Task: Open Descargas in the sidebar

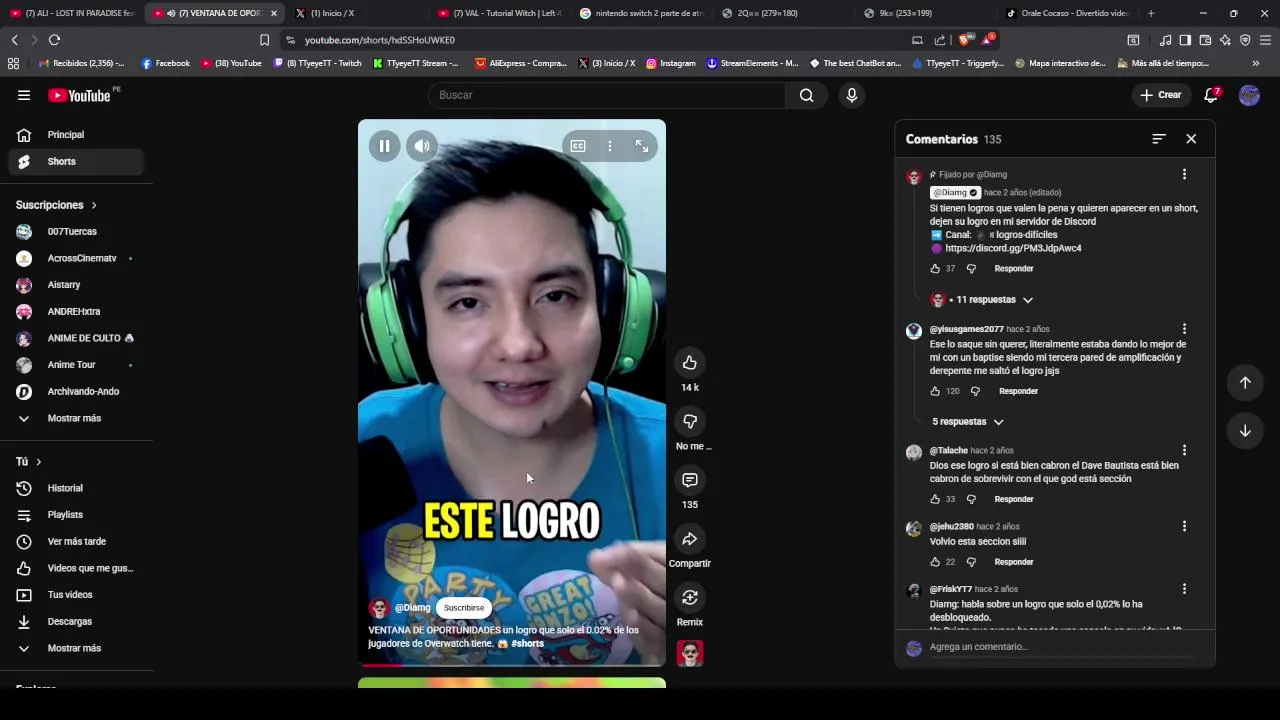Action: point(76,621)
